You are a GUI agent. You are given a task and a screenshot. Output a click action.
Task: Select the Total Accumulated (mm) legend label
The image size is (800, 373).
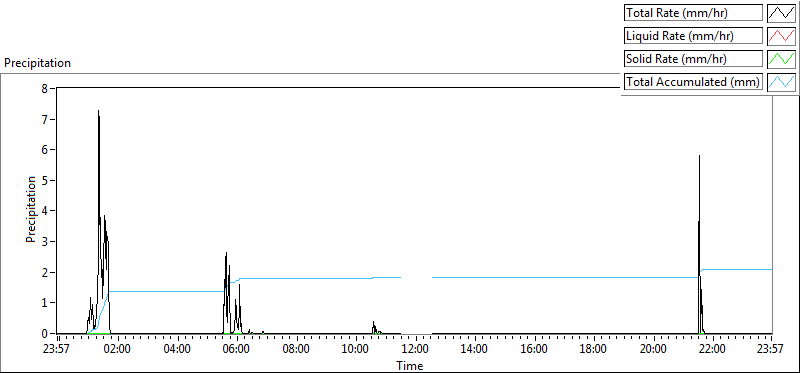click(x=693, y=81)
